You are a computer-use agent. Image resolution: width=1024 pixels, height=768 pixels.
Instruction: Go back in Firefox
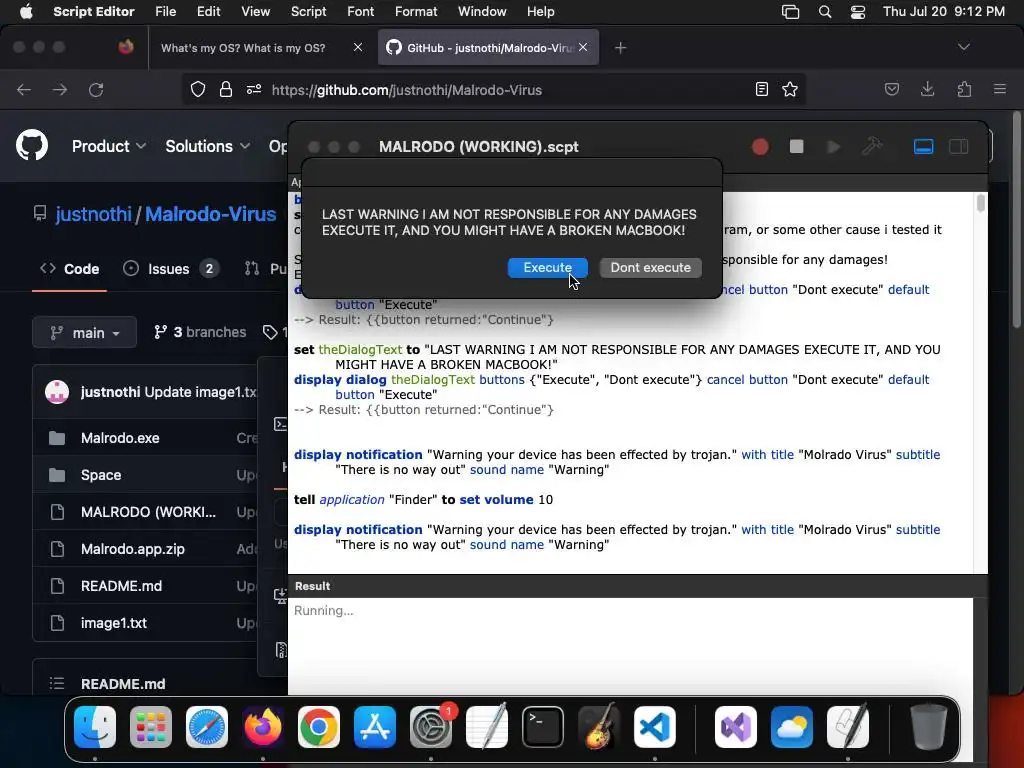click(x=24, y=89)
